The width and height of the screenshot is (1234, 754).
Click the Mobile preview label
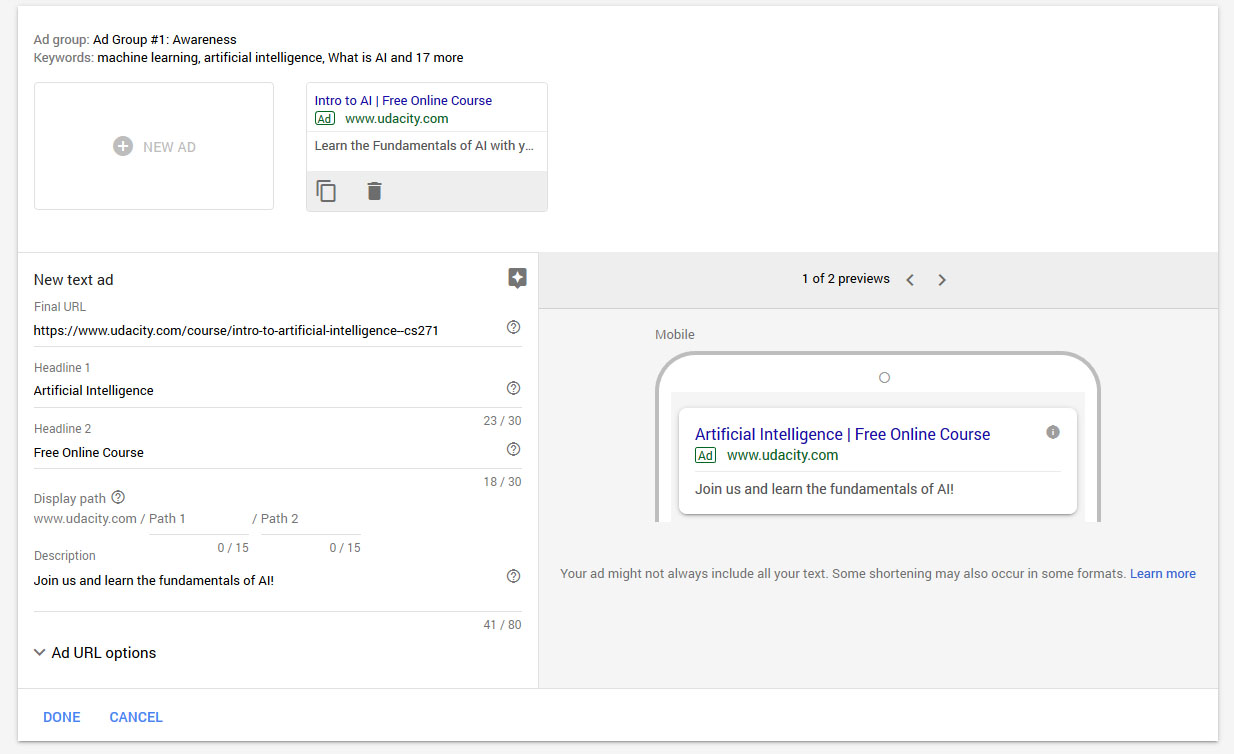675,334
